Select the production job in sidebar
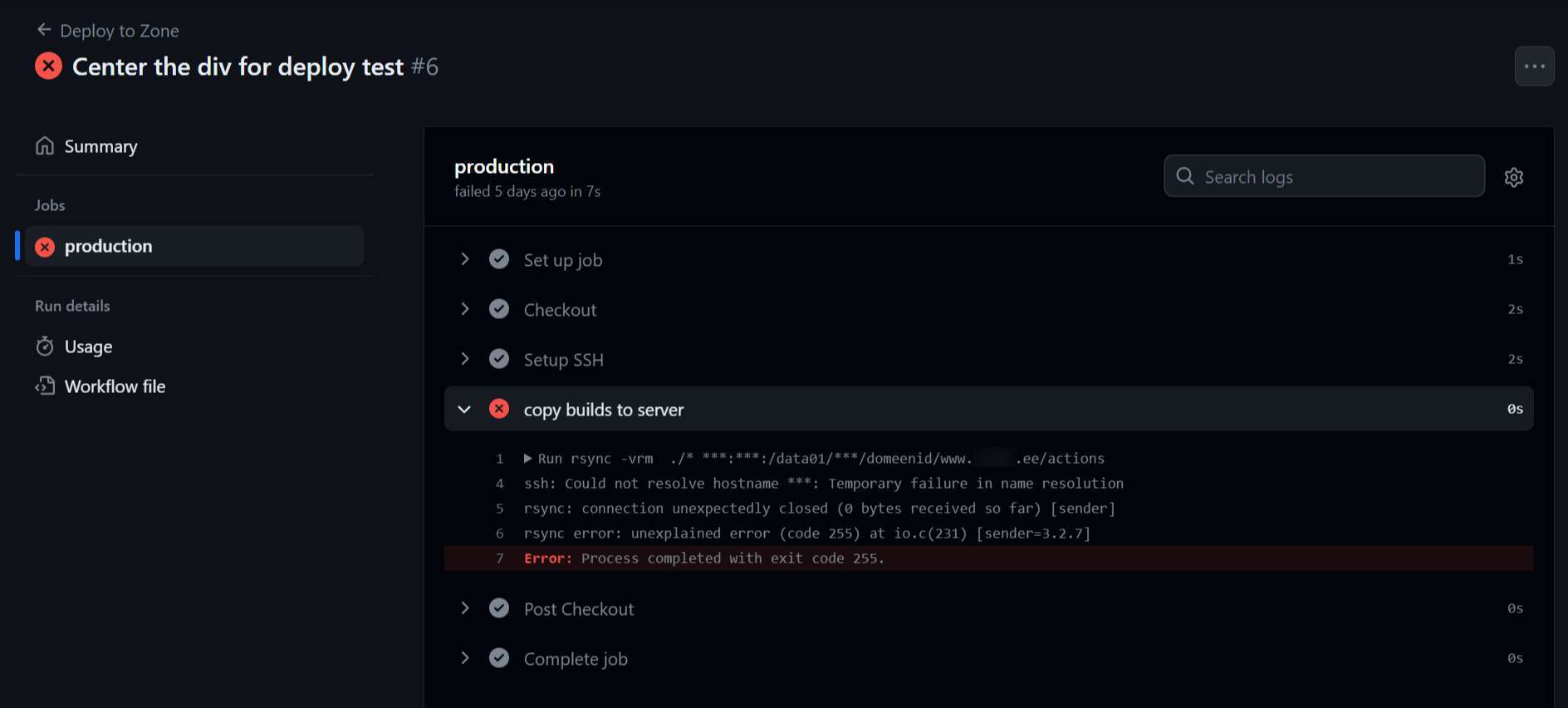The height and width of the screenshot is (708, 1568). 109,247
